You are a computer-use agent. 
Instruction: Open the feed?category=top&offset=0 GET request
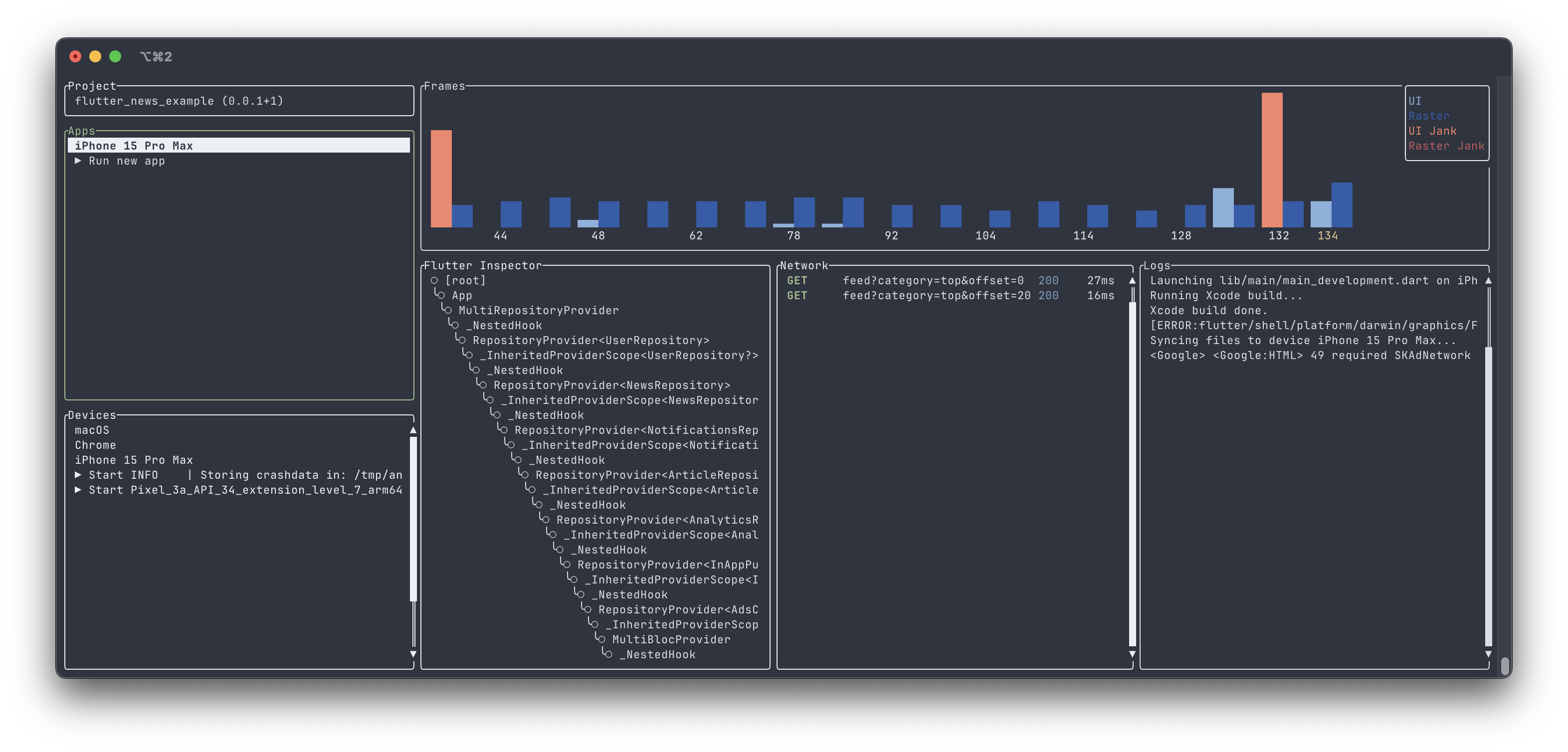tap(933, 280)
